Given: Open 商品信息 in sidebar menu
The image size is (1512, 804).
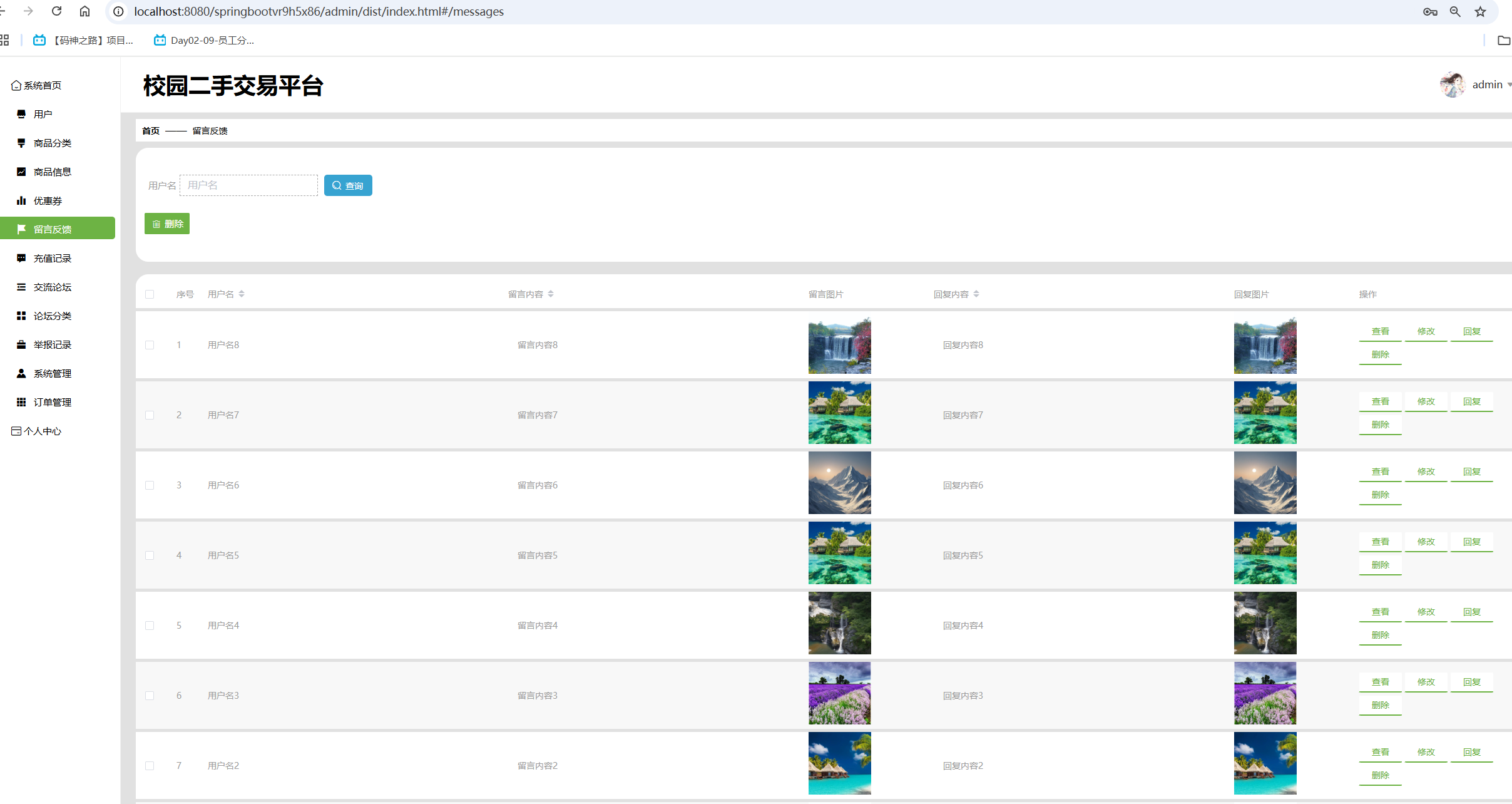Looking at the screenshot, I should (x=53, y=172).
